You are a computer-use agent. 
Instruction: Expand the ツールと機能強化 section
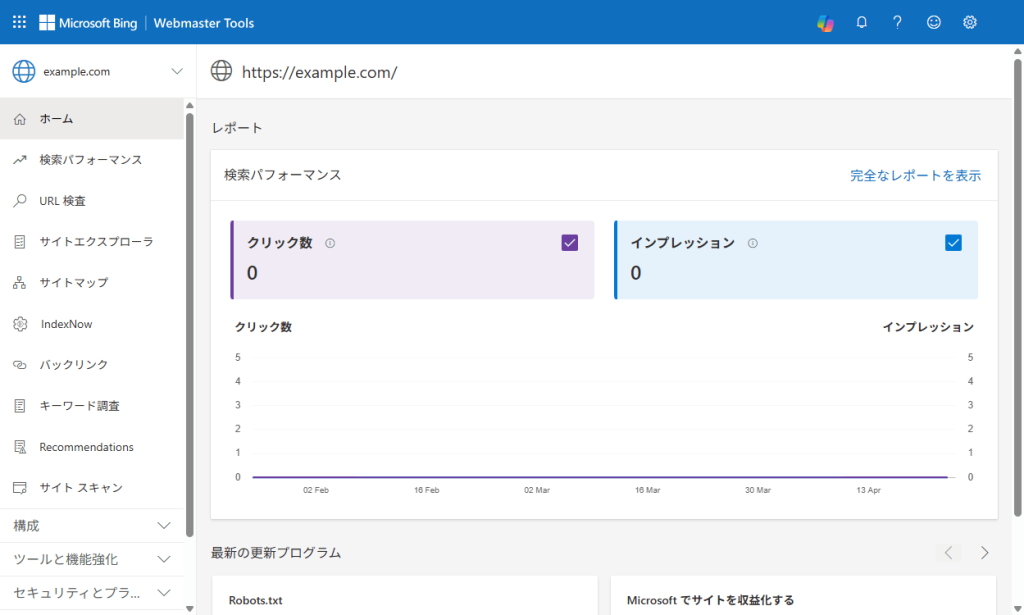pos(165,559)
